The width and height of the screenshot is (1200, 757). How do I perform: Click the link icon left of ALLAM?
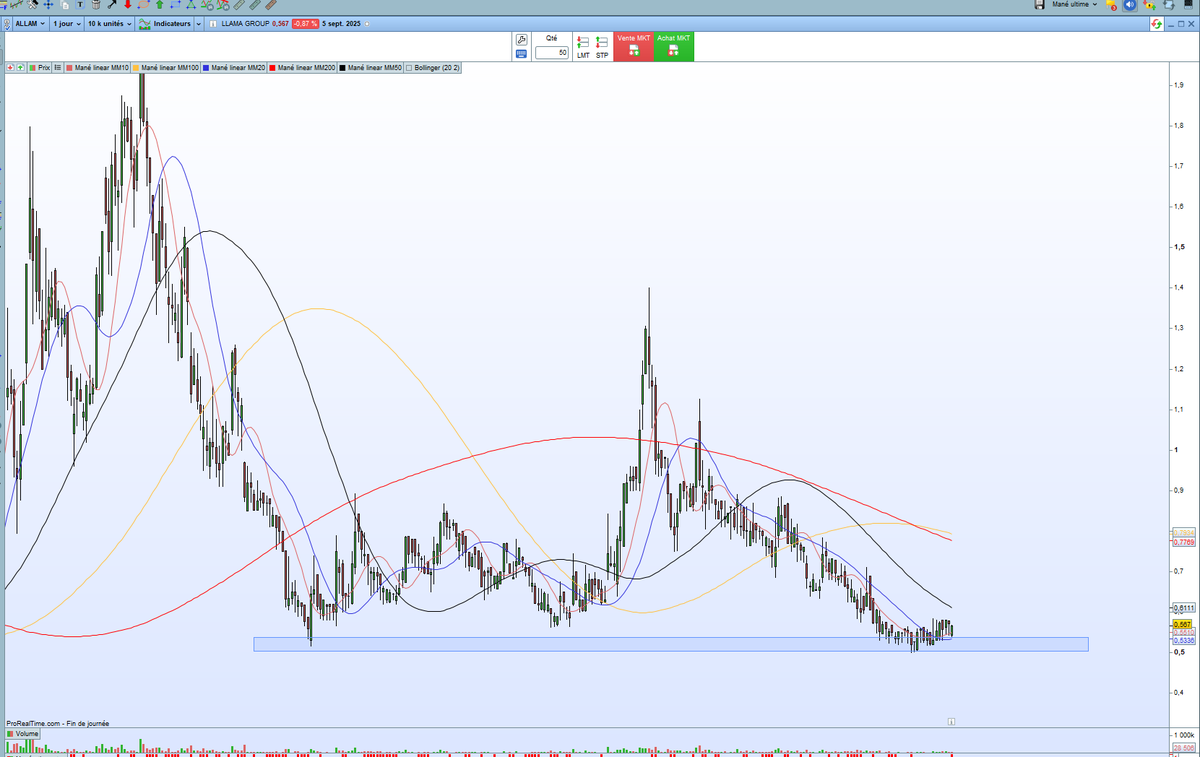click(6, 23)
